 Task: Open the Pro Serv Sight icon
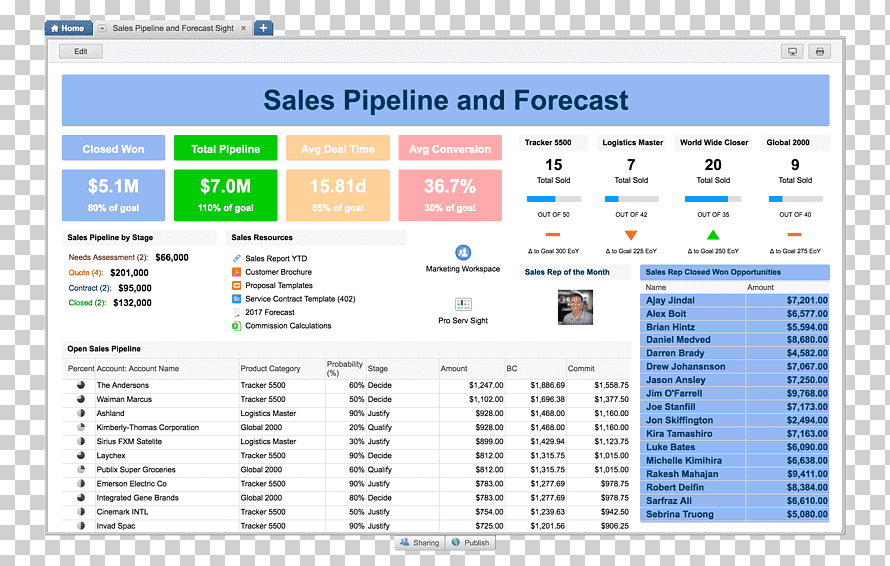(x=463, y=304)
